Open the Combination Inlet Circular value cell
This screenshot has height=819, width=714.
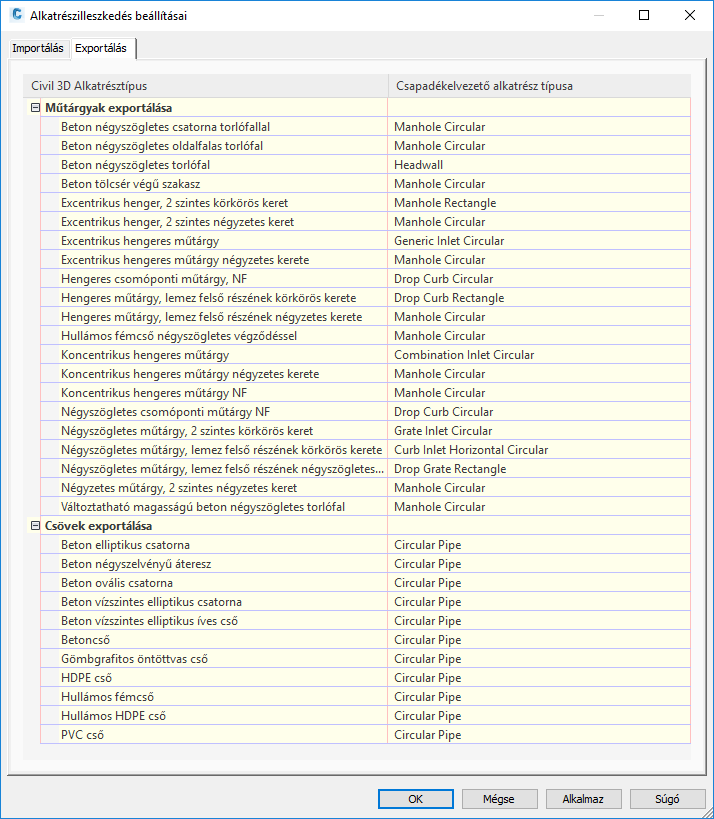(539, 355)
